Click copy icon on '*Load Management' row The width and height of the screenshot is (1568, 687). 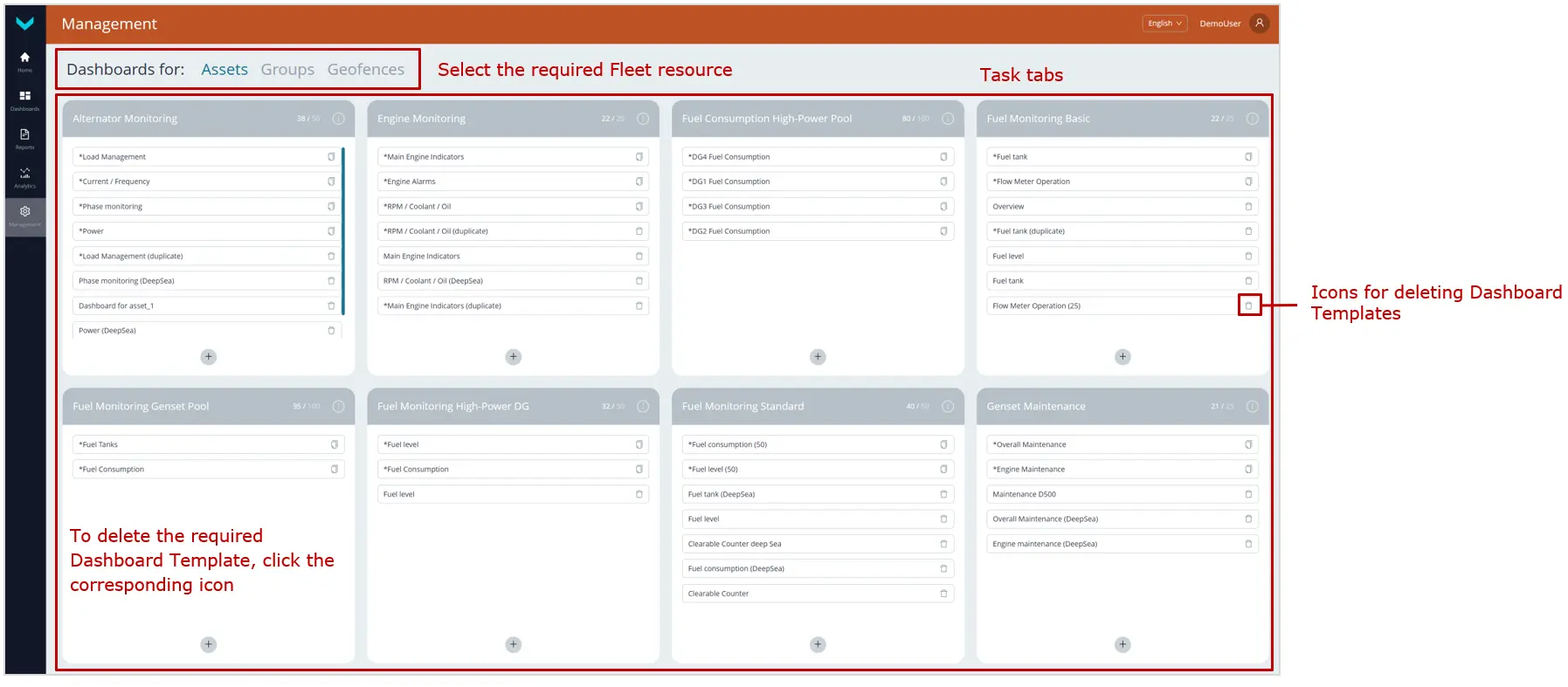(331, 157)
